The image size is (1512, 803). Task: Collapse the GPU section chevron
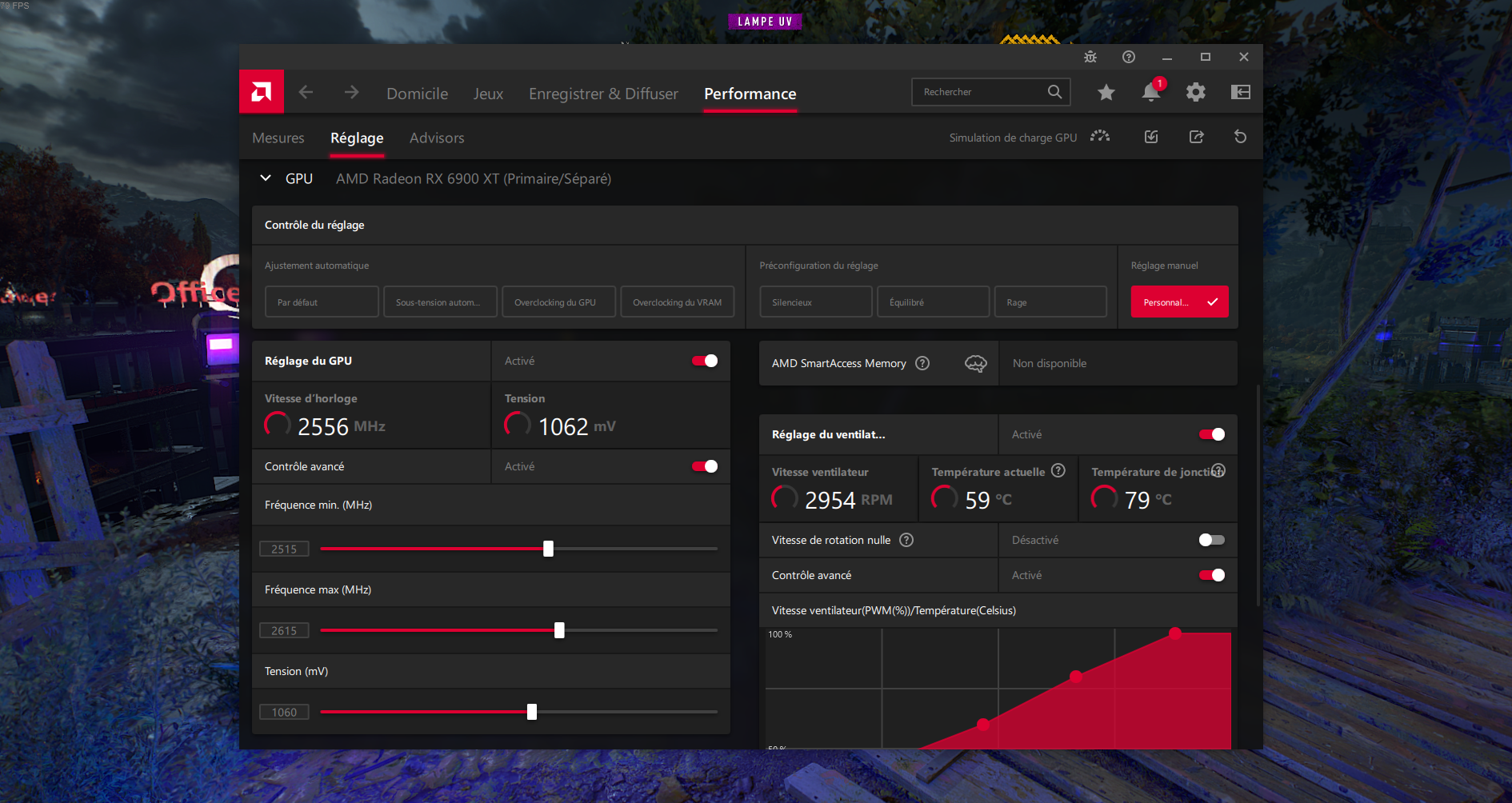(x=266, y=178)
